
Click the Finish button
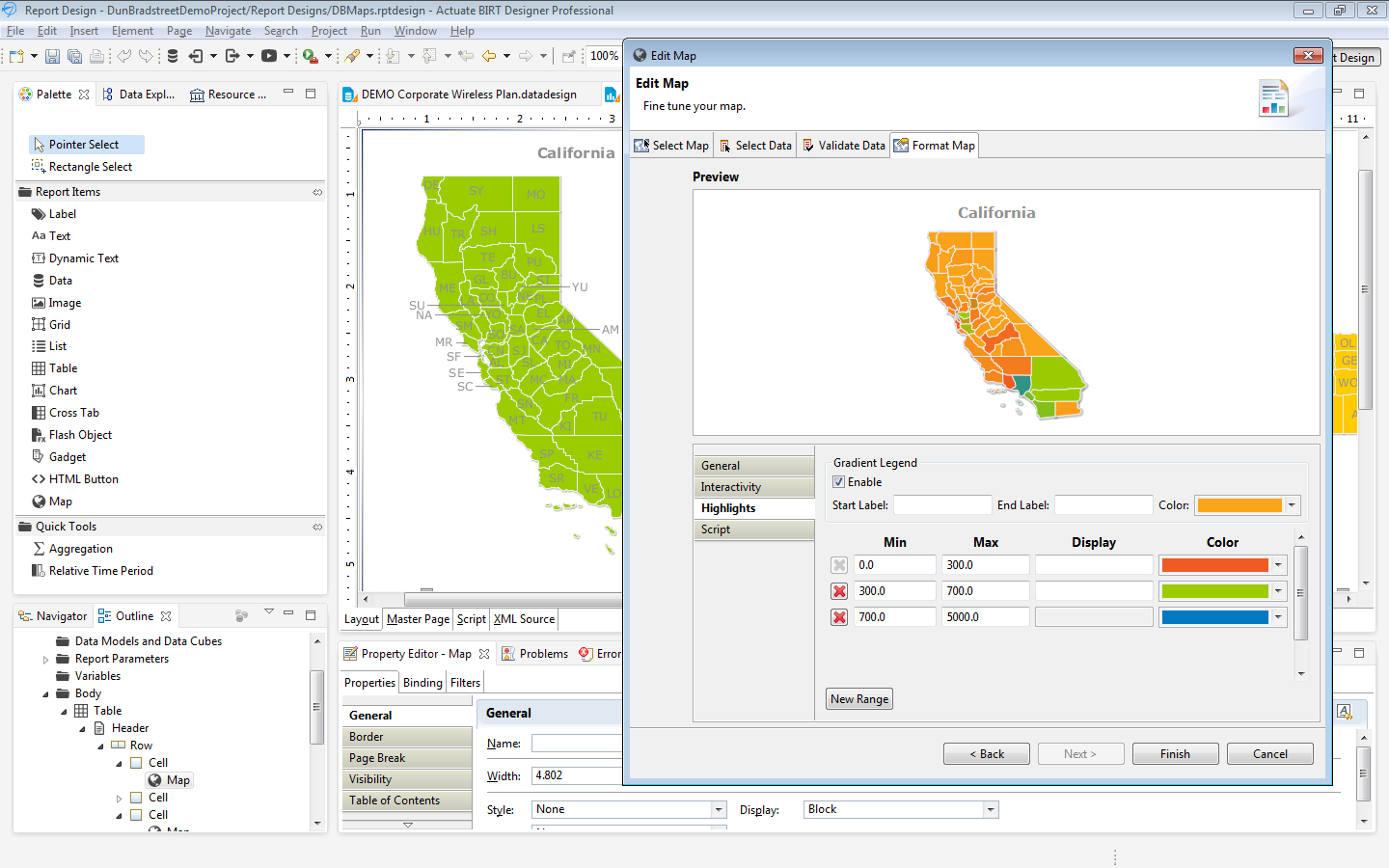click(1175, 754)
